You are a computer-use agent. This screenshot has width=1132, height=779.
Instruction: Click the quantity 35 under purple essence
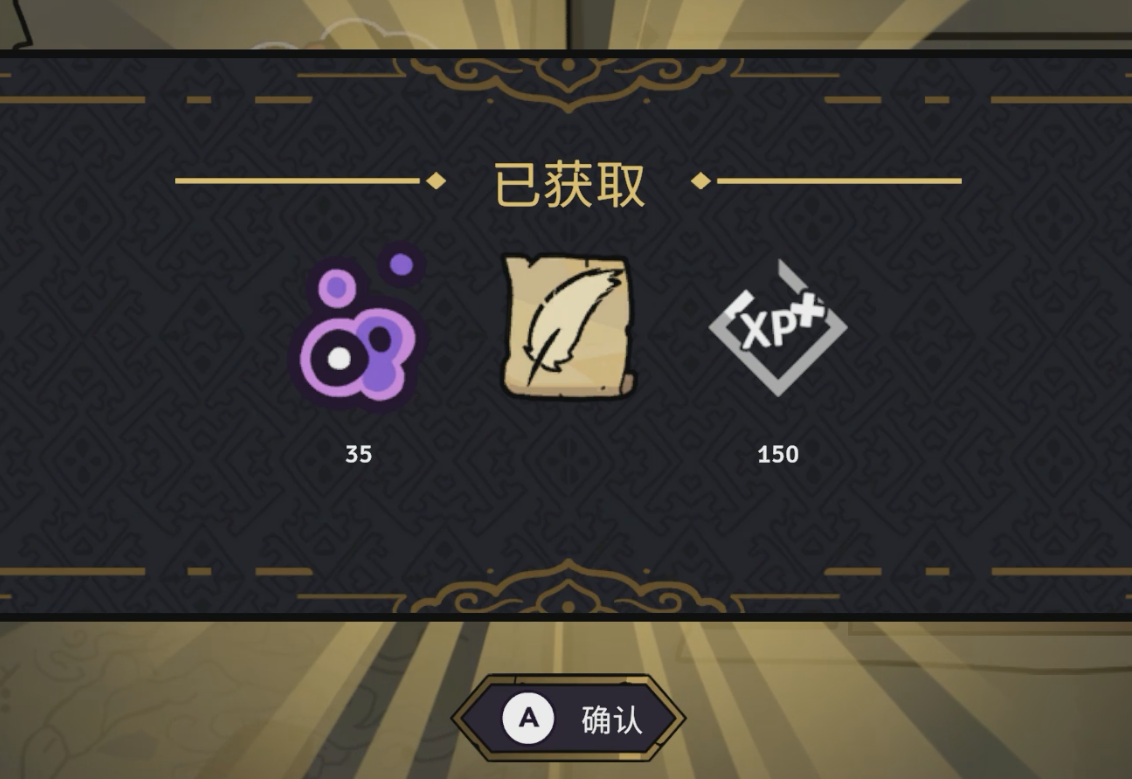pyautogui.click(x=358, y=454)
